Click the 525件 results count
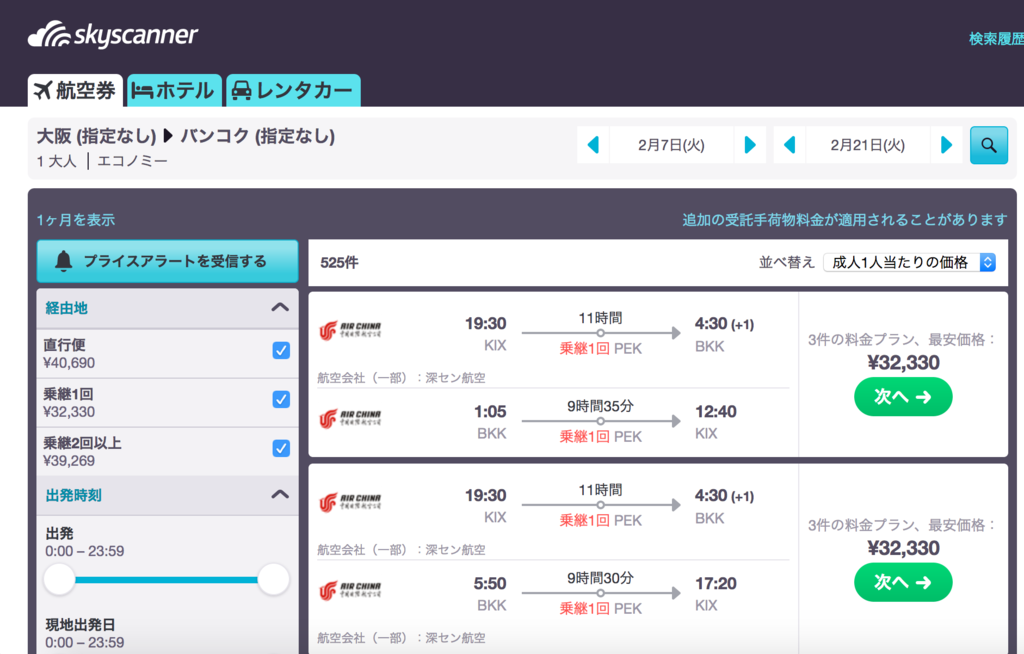This screenshot has width=1024, height=654. (x=339, y=263)
